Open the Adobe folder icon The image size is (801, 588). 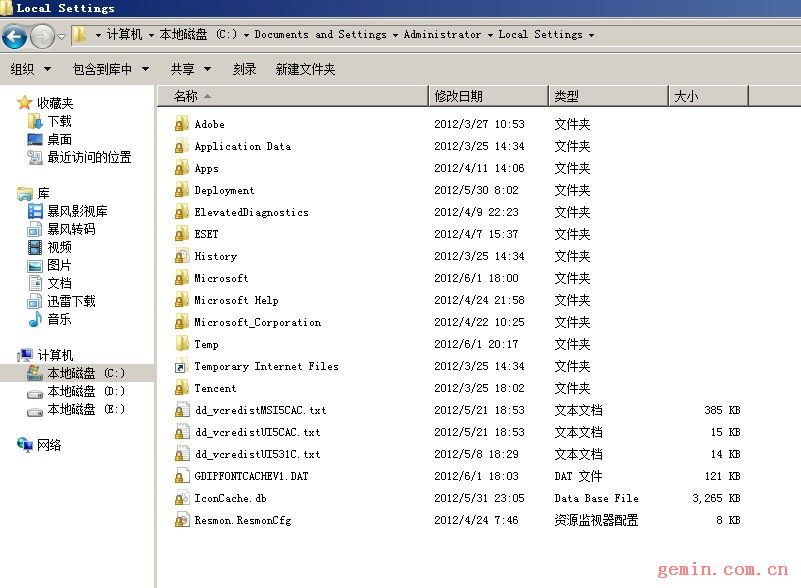(x=181, y=124)
